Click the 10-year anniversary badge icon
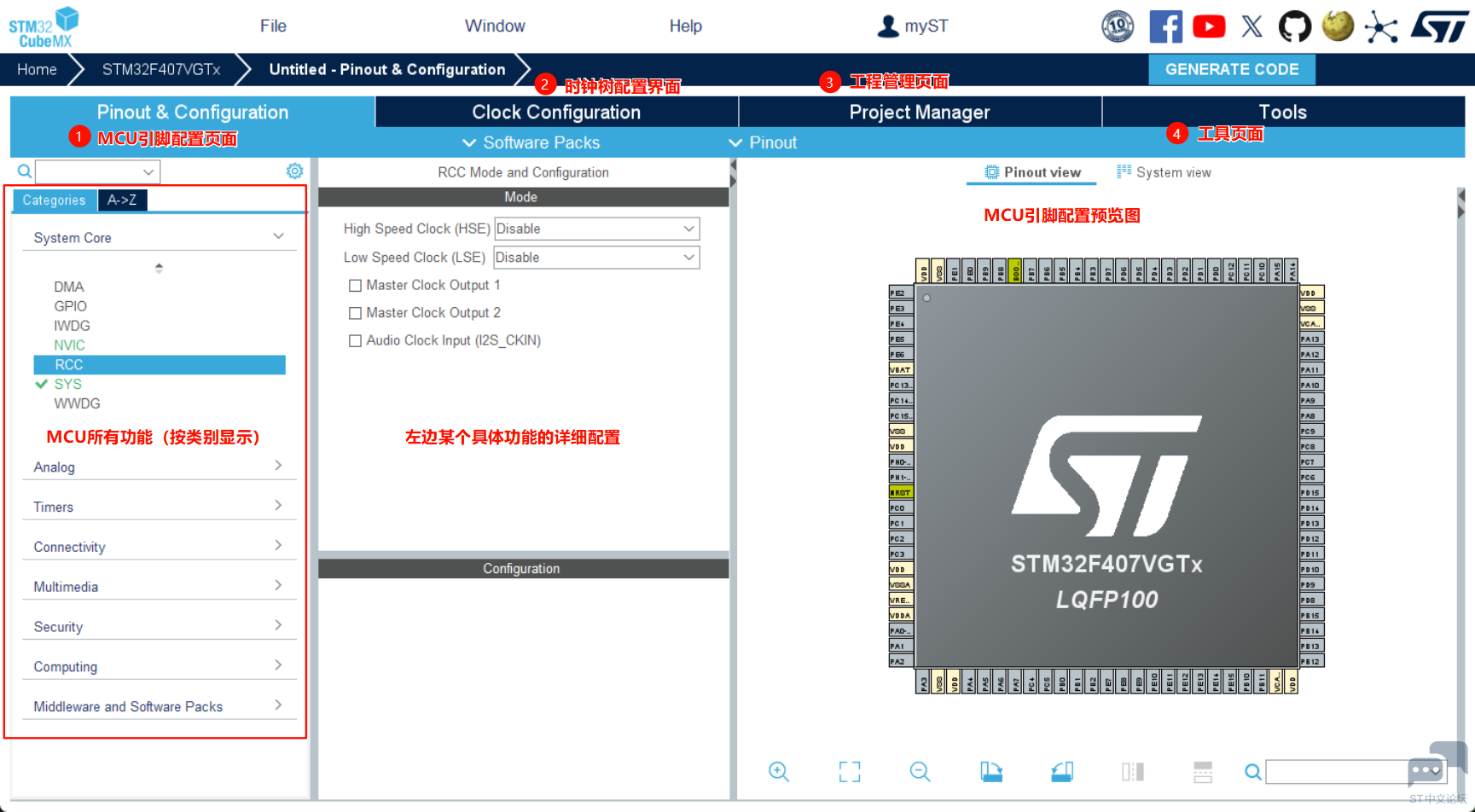Viewport: 1475px width, 812px height. click(1118, 26)
